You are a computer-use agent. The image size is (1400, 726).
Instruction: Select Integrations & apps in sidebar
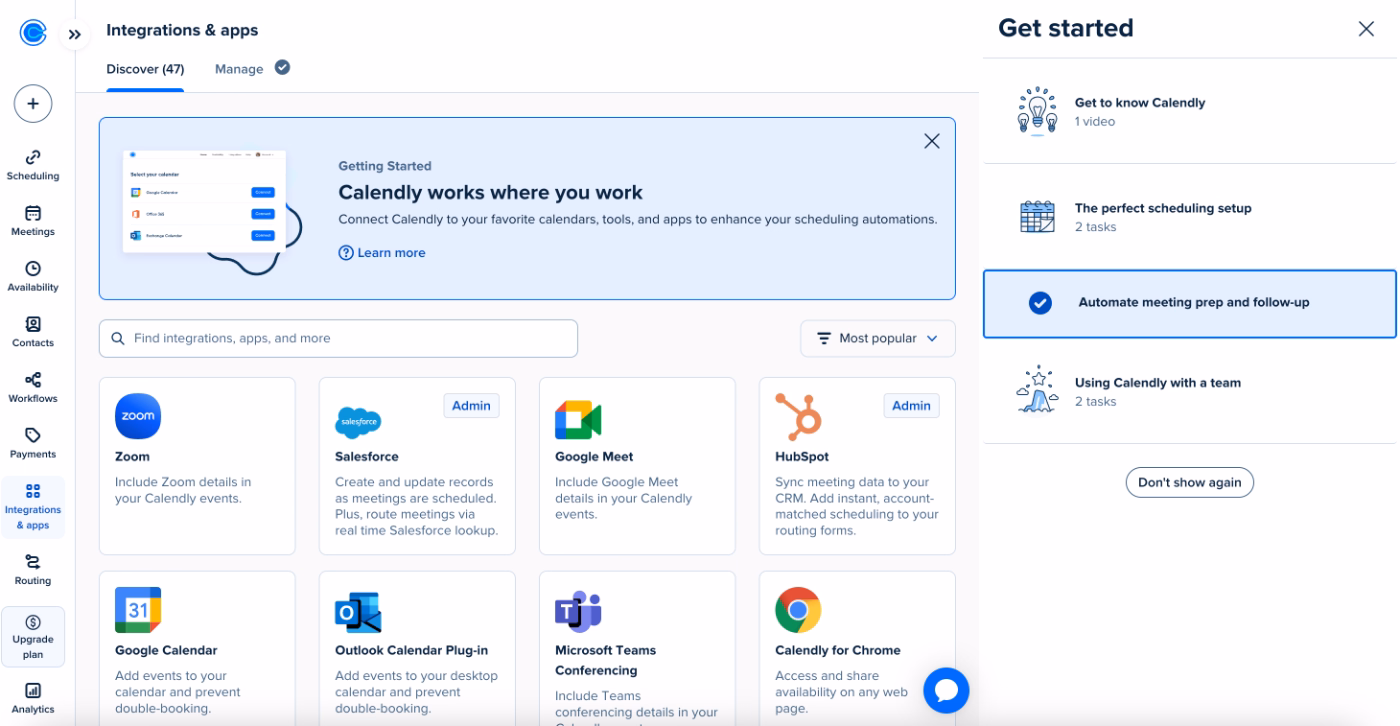[x=33, y=507]
